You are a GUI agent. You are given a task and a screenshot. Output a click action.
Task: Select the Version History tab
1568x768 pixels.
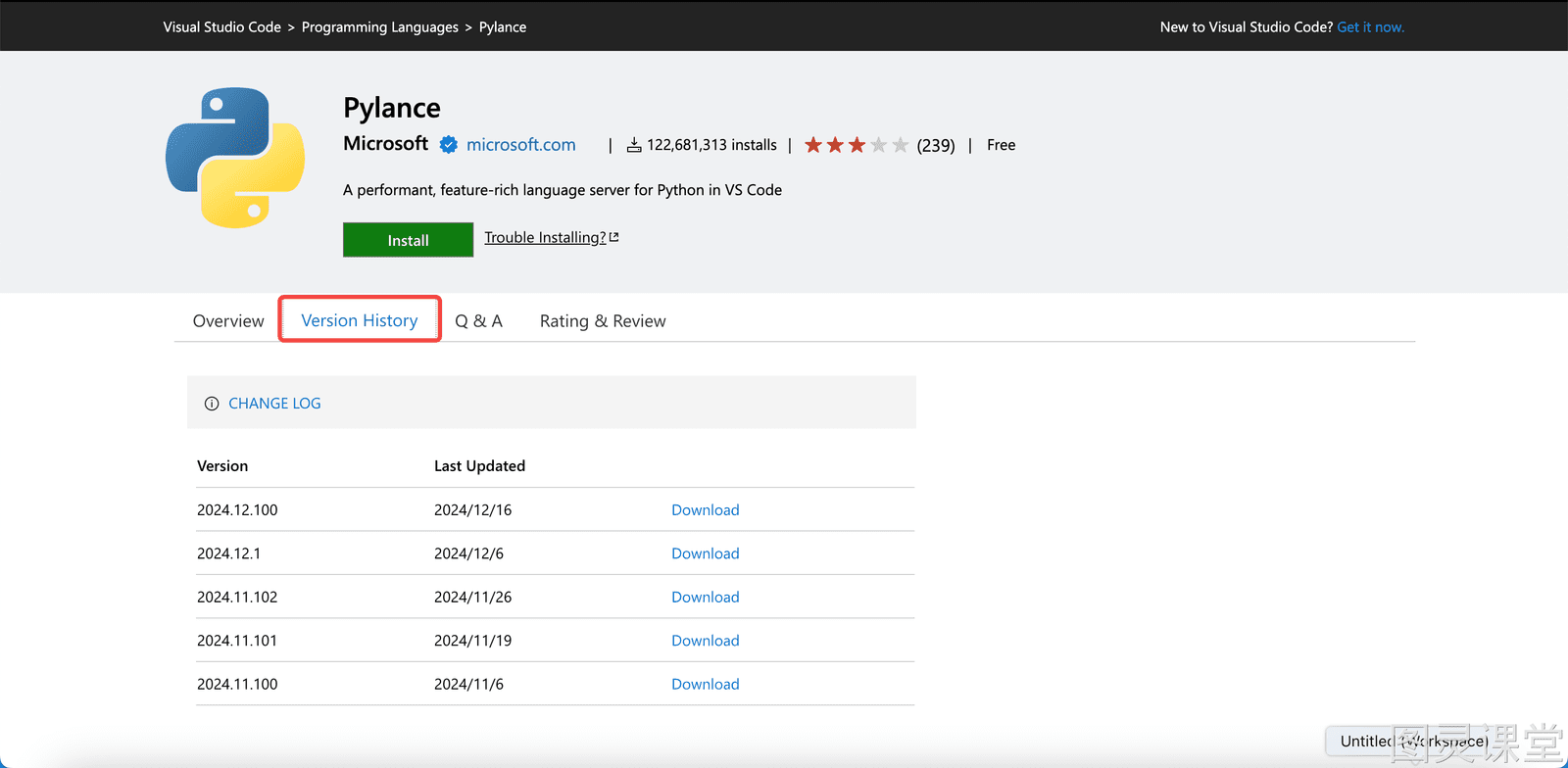pos(360,320)
